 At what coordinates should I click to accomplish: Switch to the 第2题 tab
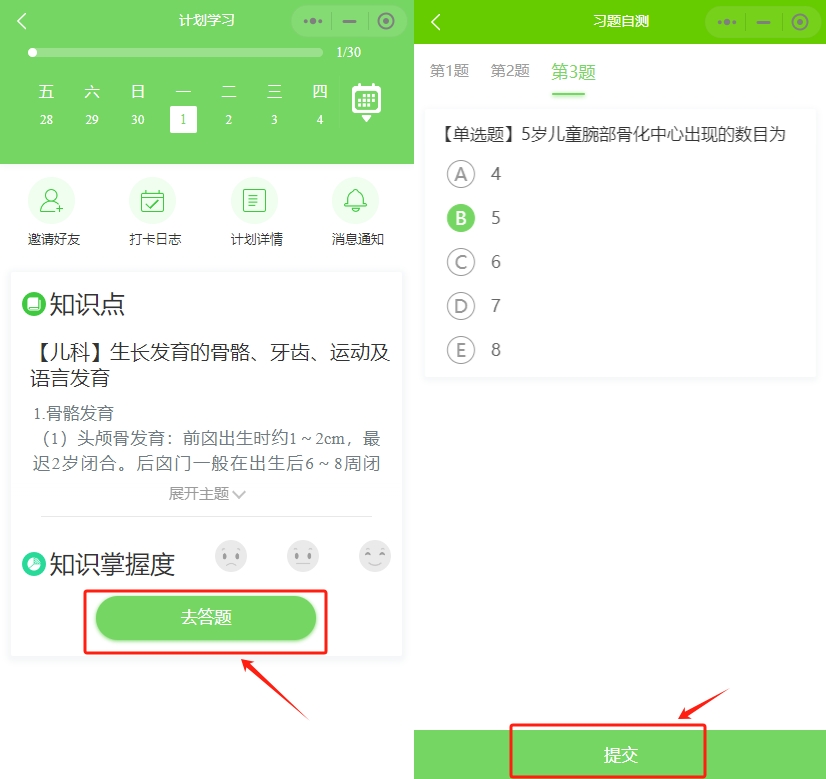[x=509, y=71]
